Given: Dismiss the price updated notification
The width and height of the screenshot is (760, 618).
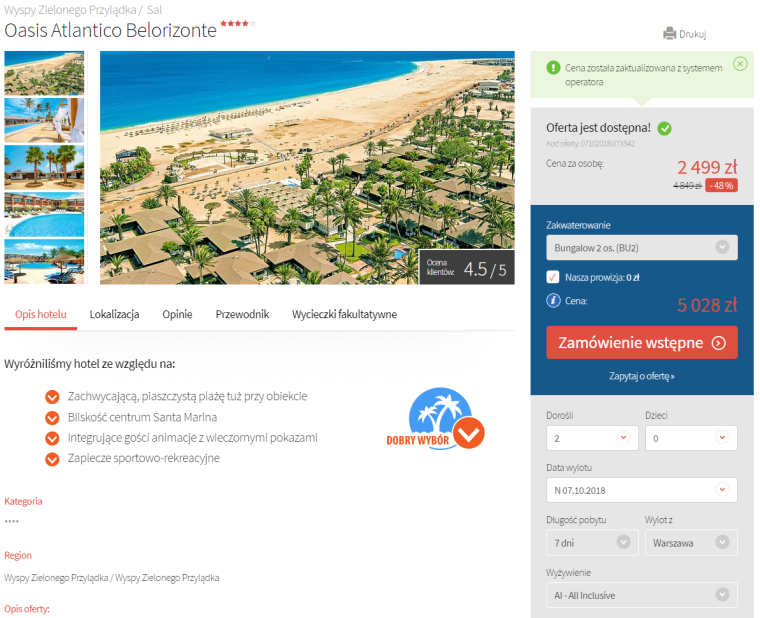Looking at the screenshot, I should [x=739, y=64].
